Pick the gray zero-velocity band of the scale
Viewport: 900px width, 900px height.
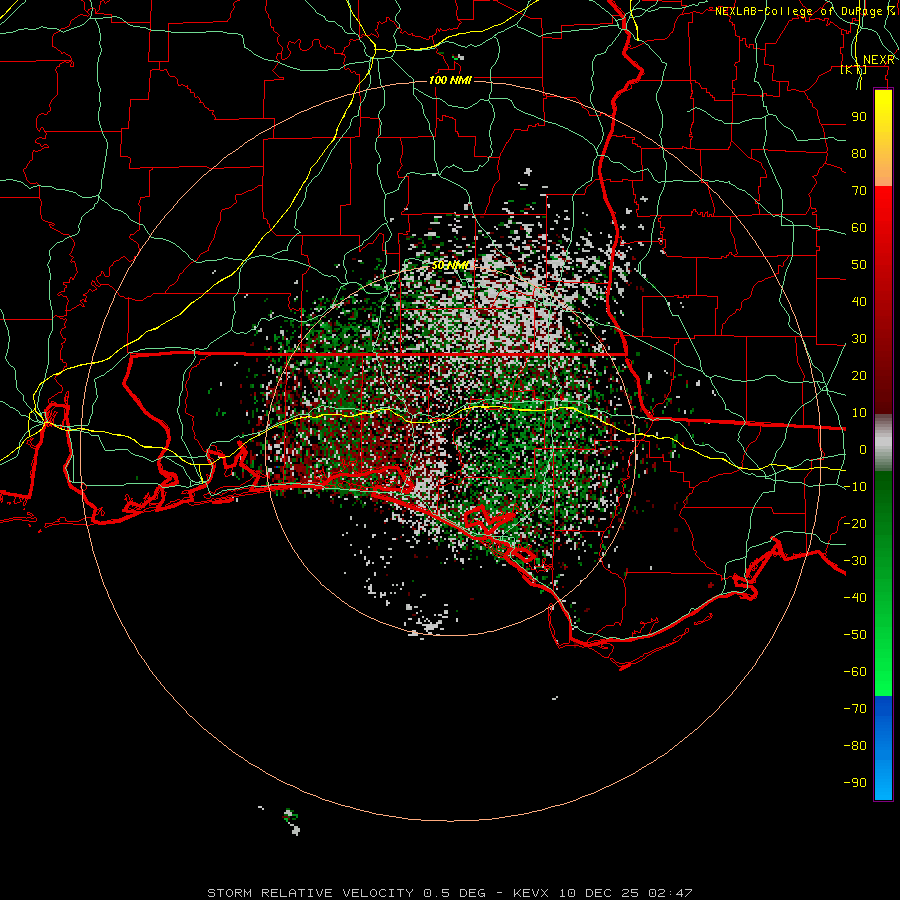[x=883, y=442]
